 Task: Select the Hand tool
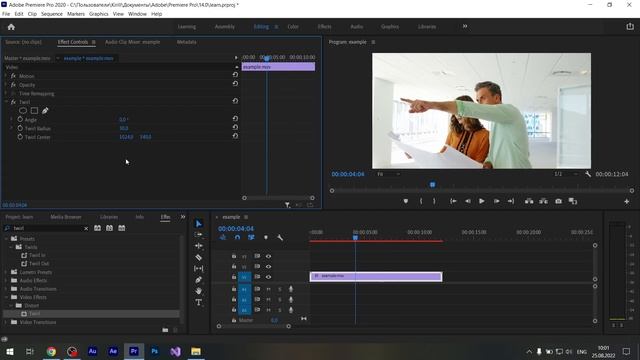[198, 291]
